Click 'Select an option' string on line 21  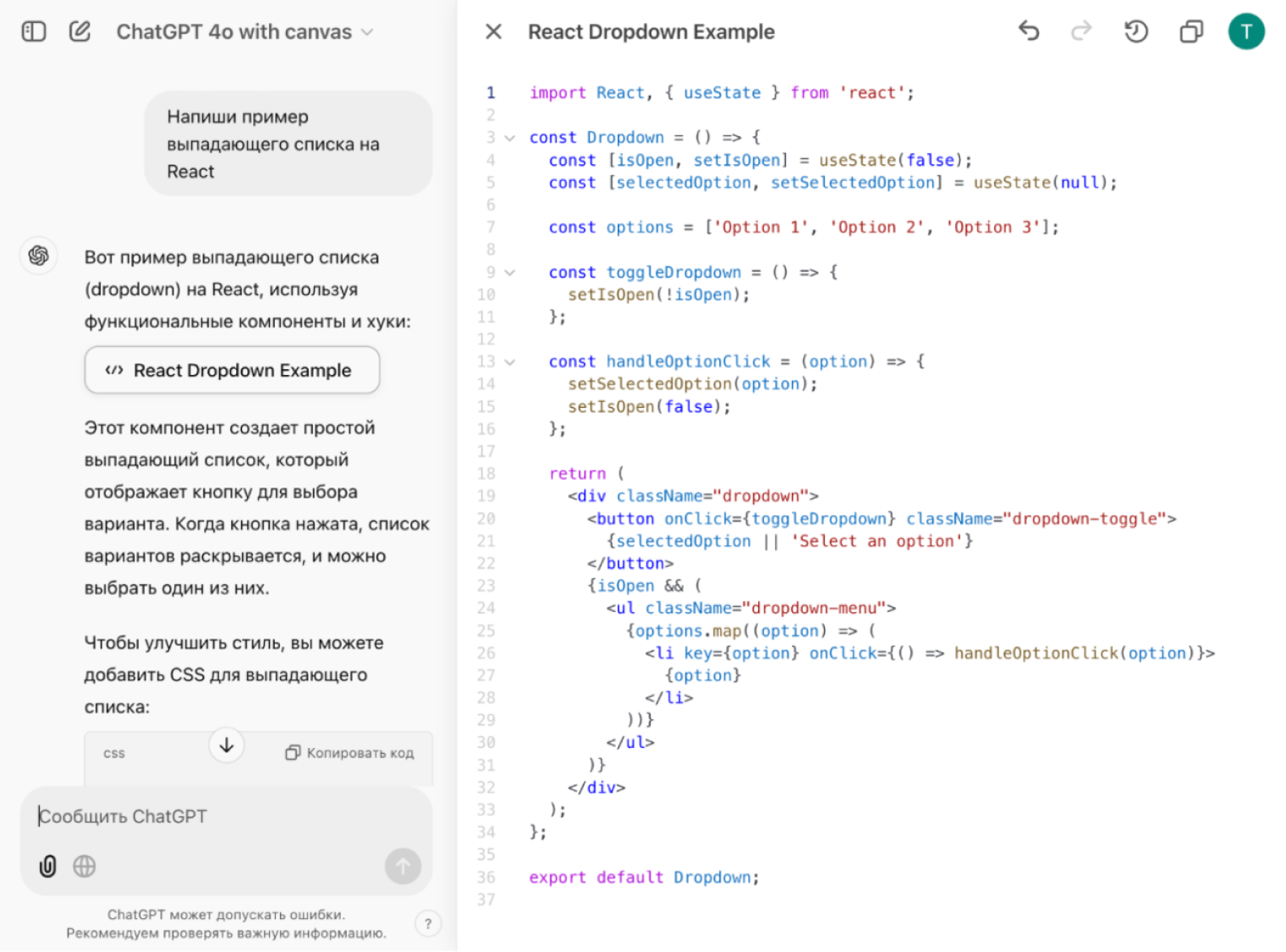(x=877, y=542)
